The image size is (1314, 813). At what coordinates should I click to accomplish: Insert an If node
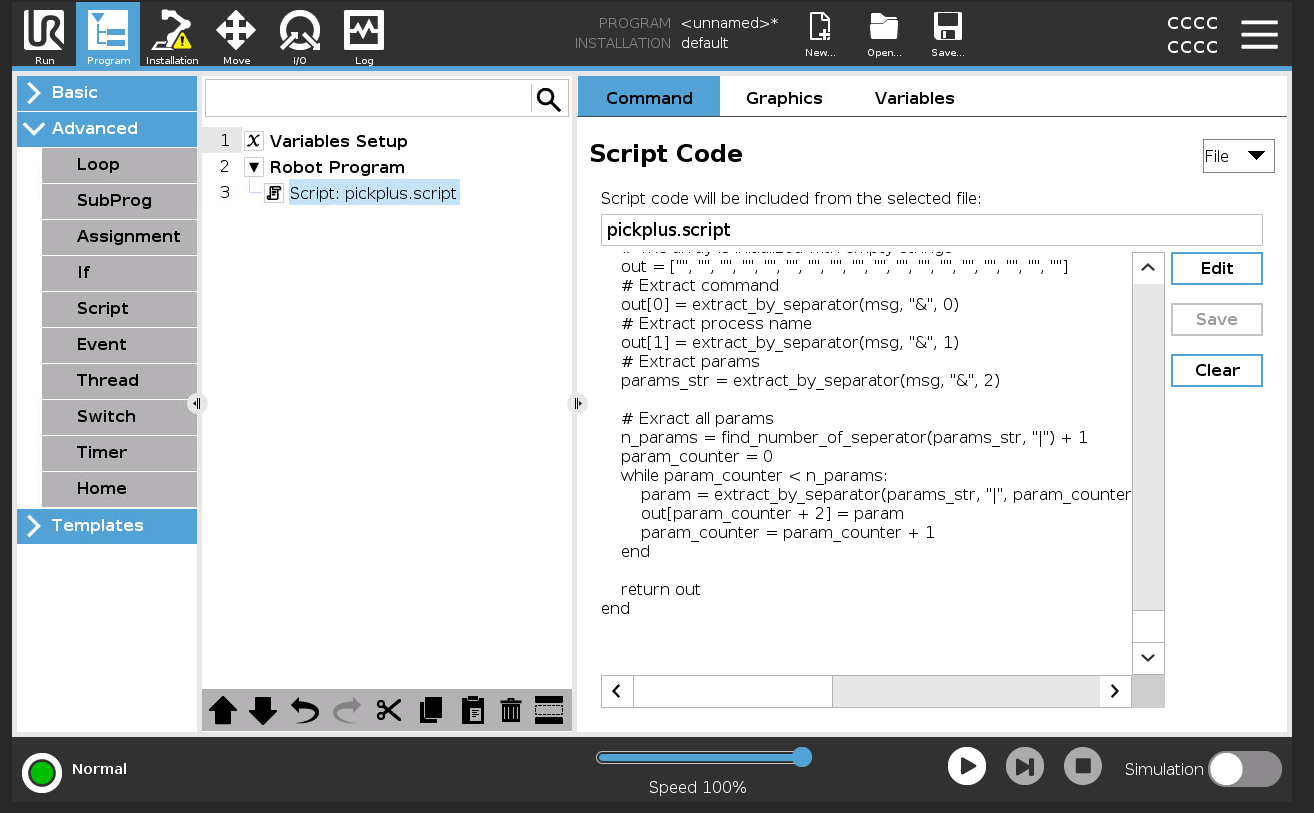(119, 273)
